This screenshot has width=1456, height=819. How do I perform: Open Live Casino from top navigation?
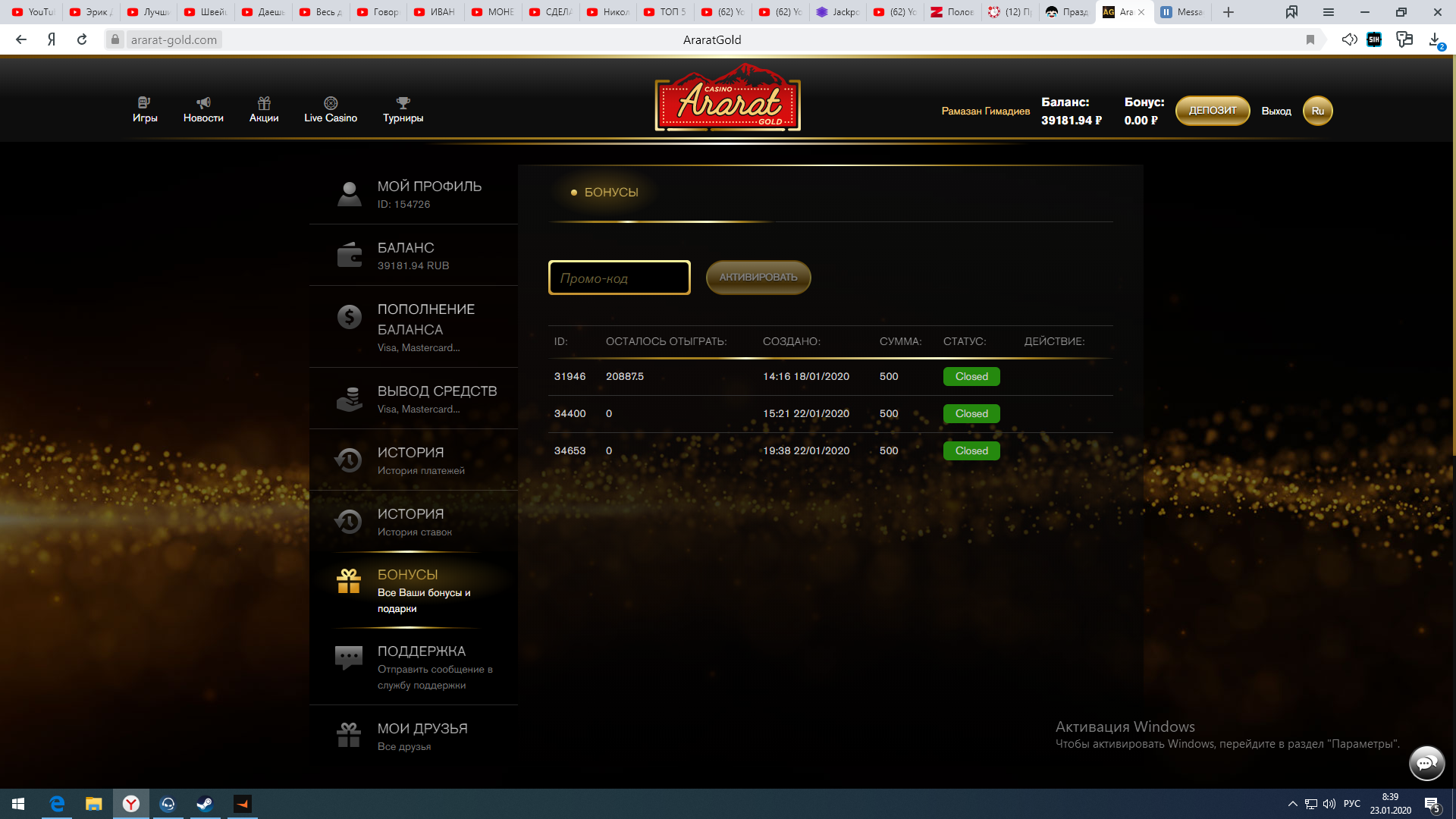click(331, 110)
